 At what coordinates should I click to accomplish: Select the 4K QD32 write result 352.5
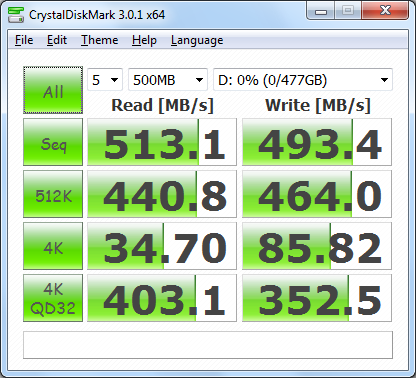(x=317, y=298)
